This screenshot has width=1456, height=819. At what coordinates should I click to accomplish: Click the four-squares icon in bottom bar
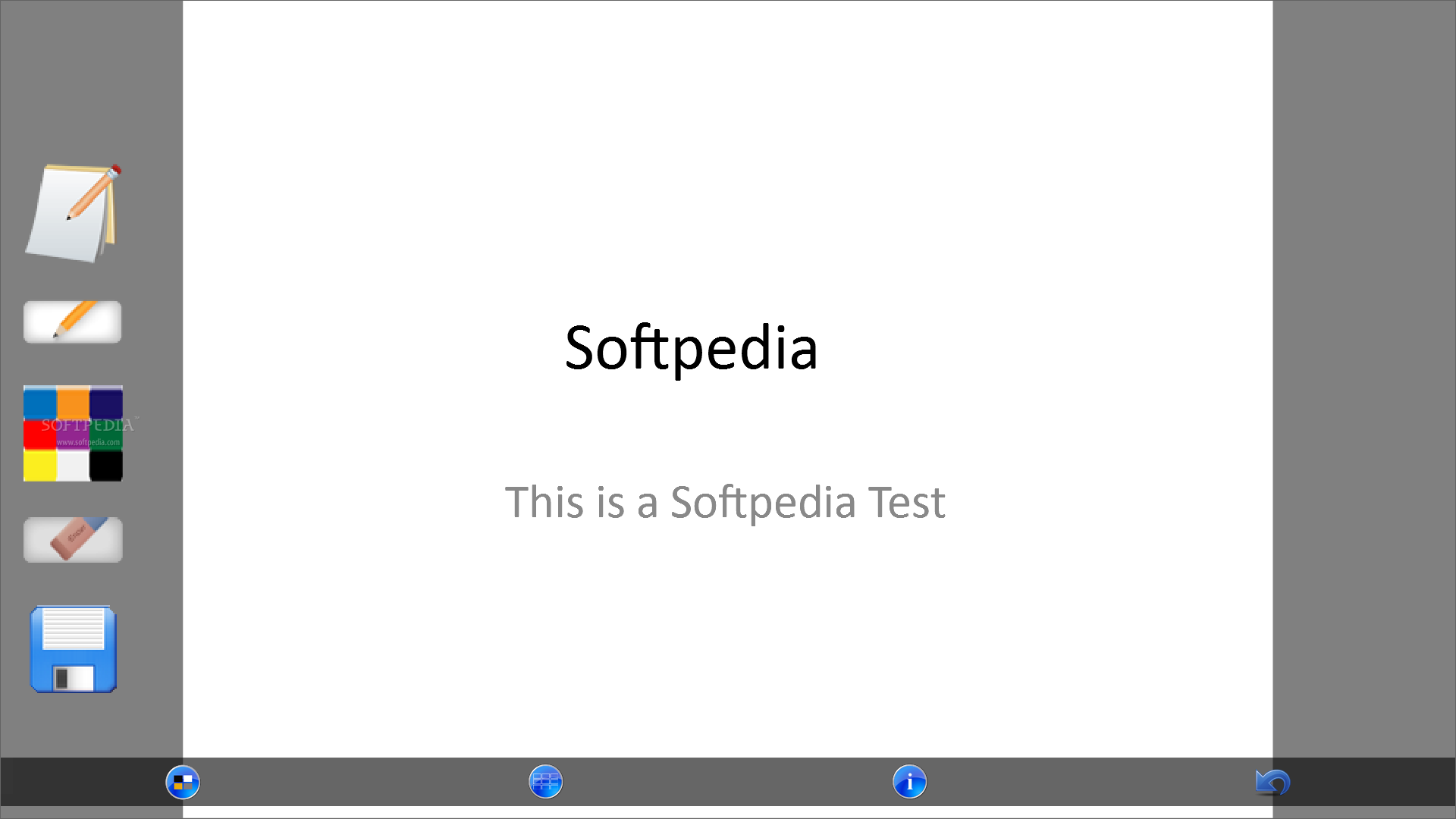[183, 782]
